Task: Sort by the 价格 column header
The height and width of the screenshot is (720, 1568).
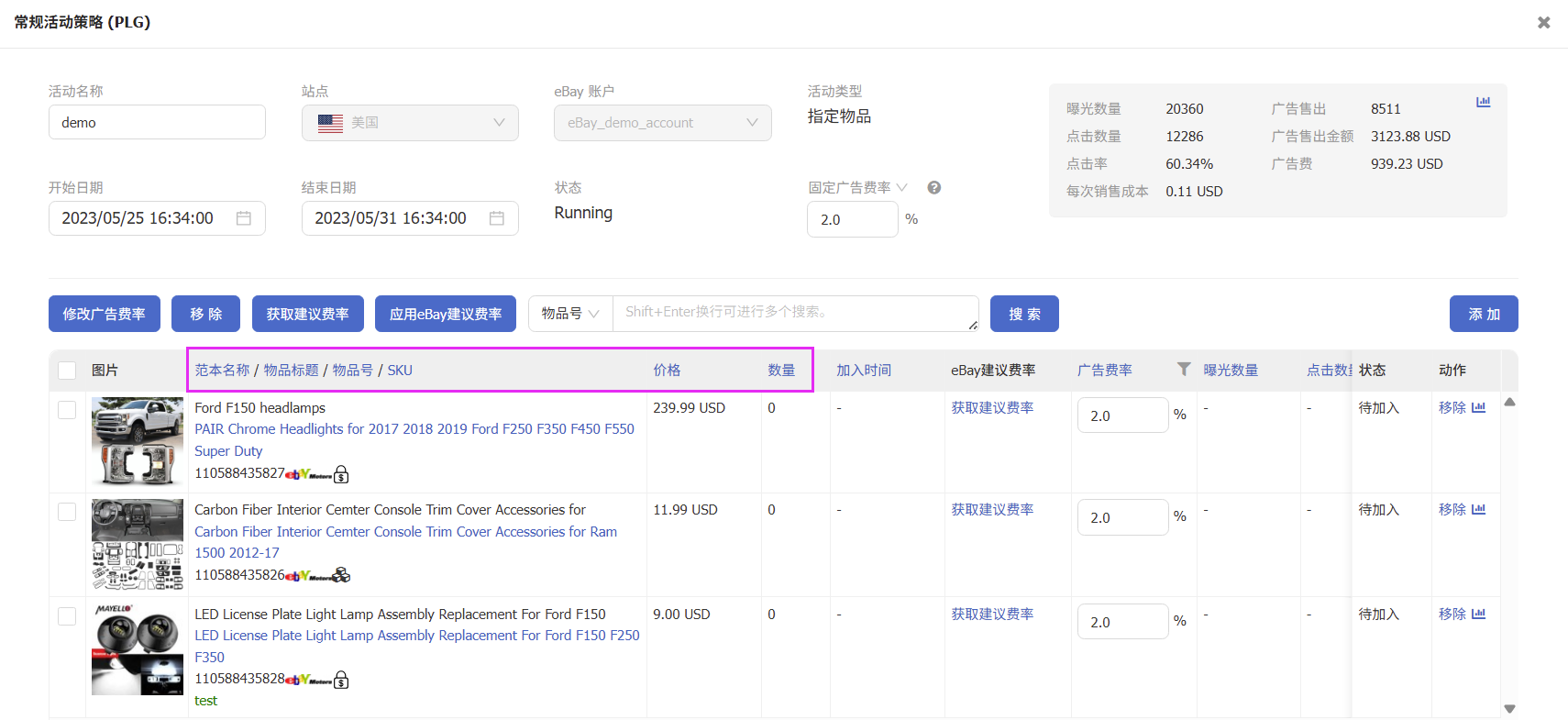Action: 667,371
